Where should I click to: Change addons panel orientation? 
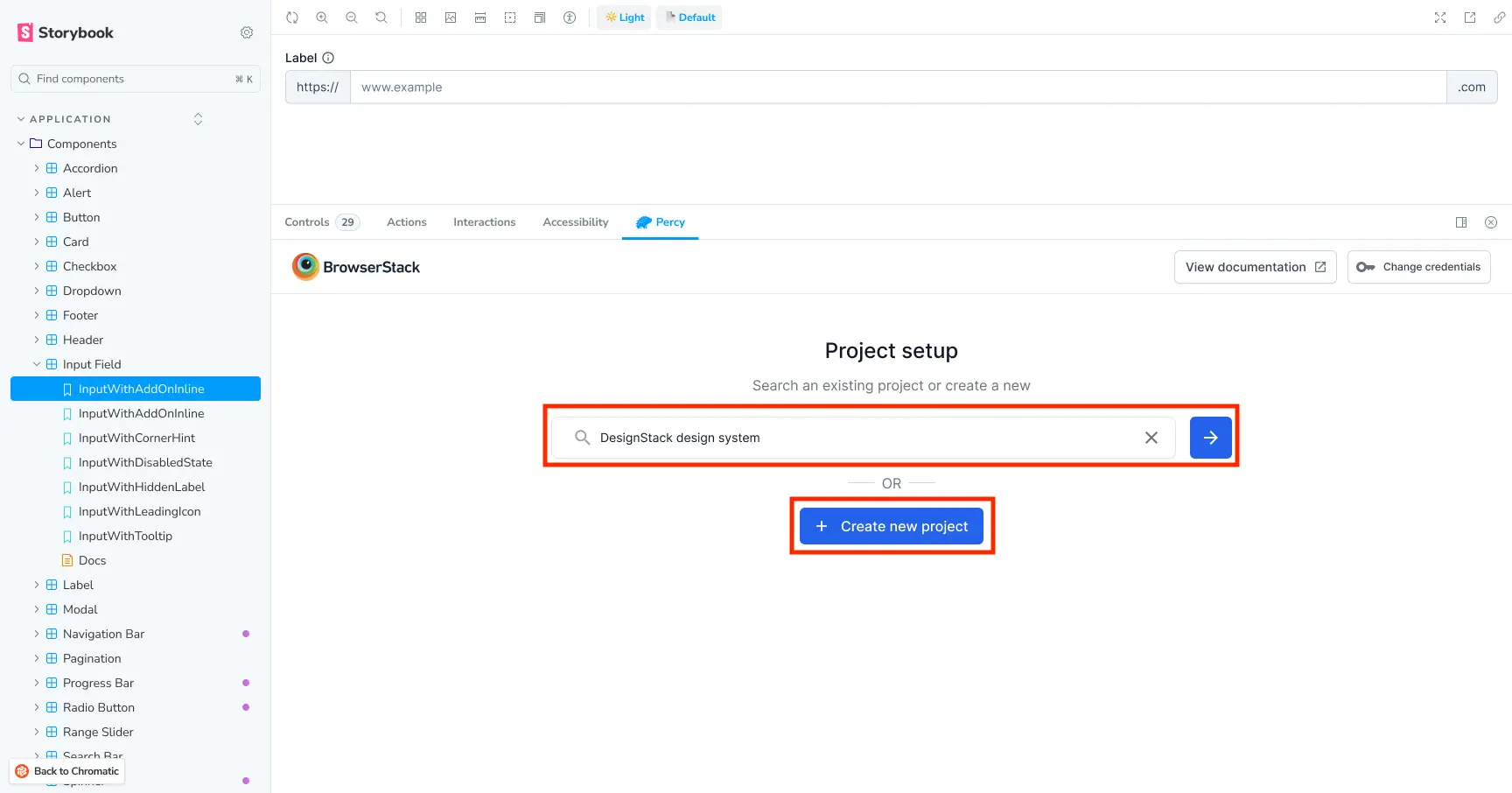[x=1460, y=222]
